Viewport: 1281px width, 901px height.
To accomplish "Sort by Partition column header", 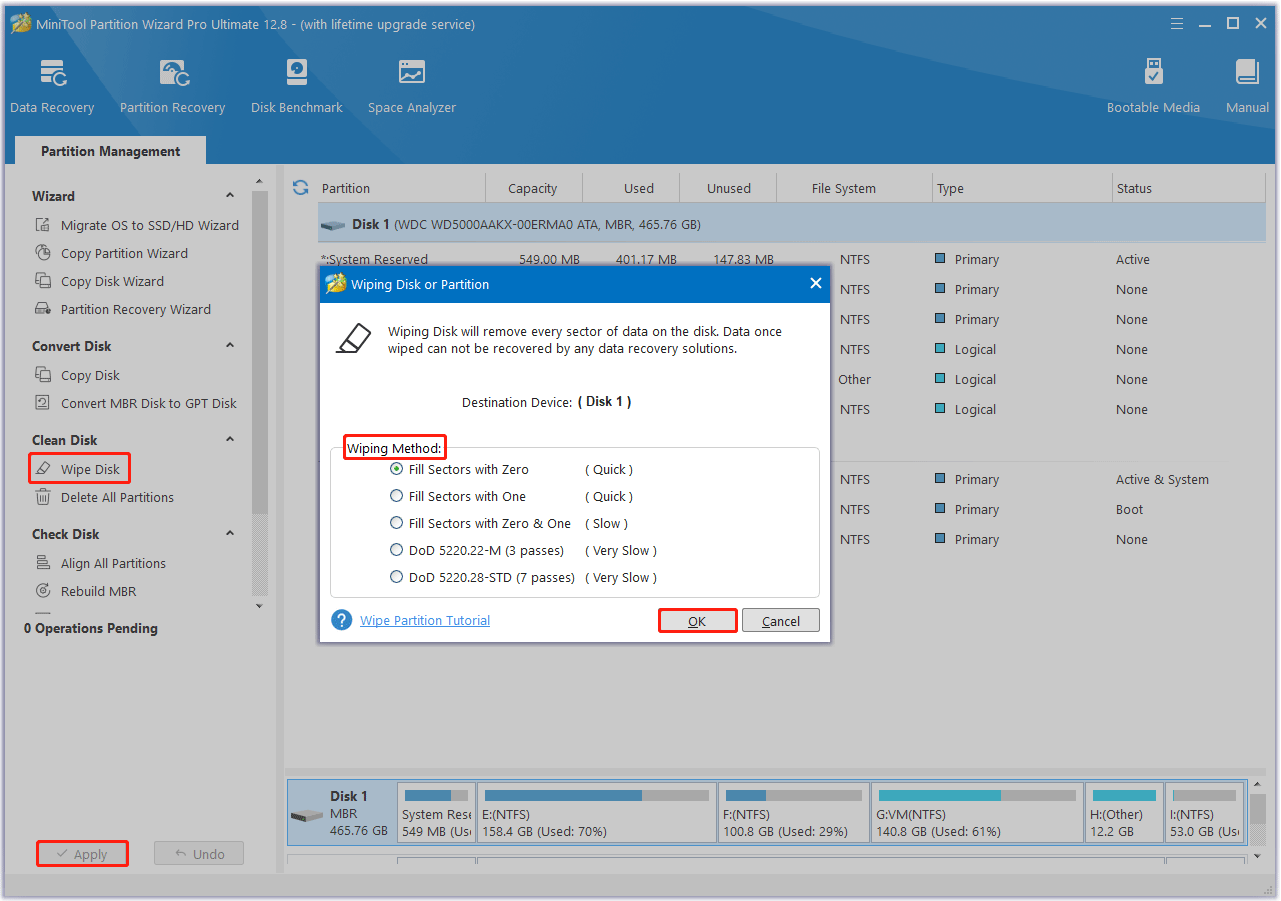I will tap(401, 188).
